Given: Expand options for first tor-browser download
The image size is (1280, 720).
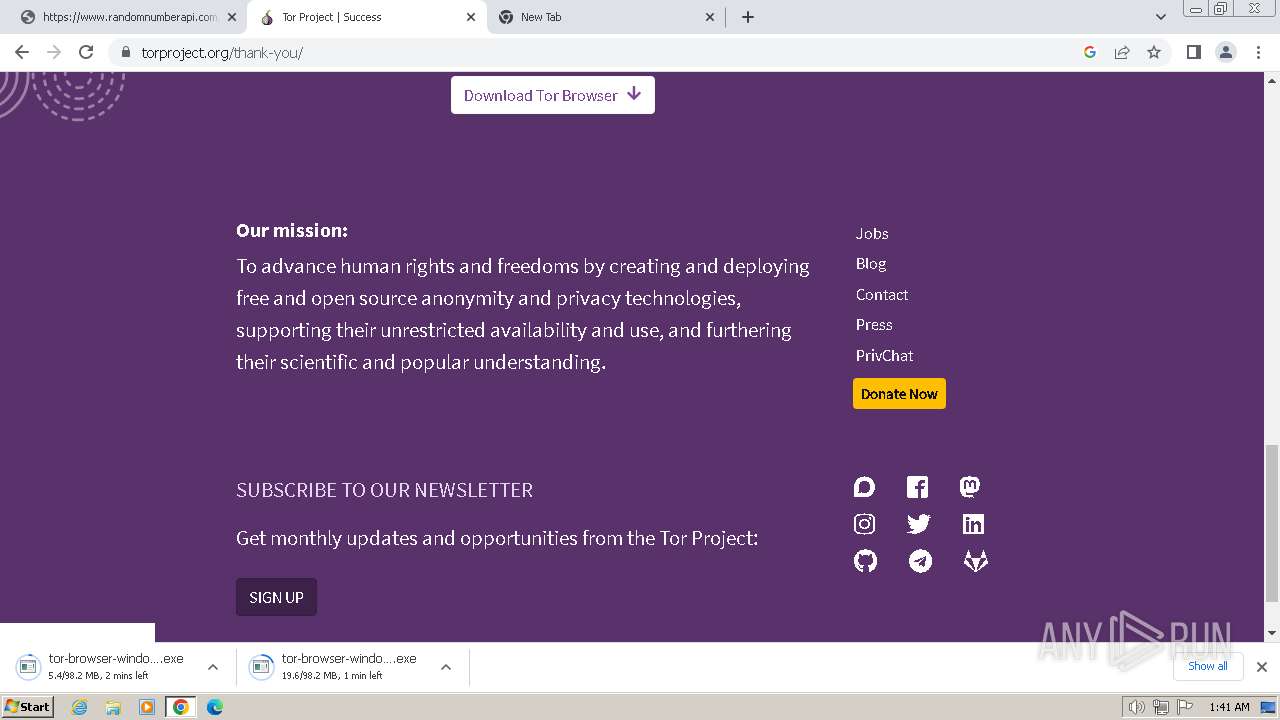Looking at the screenshot, I should pyautogui.click(x=213, y=667).
